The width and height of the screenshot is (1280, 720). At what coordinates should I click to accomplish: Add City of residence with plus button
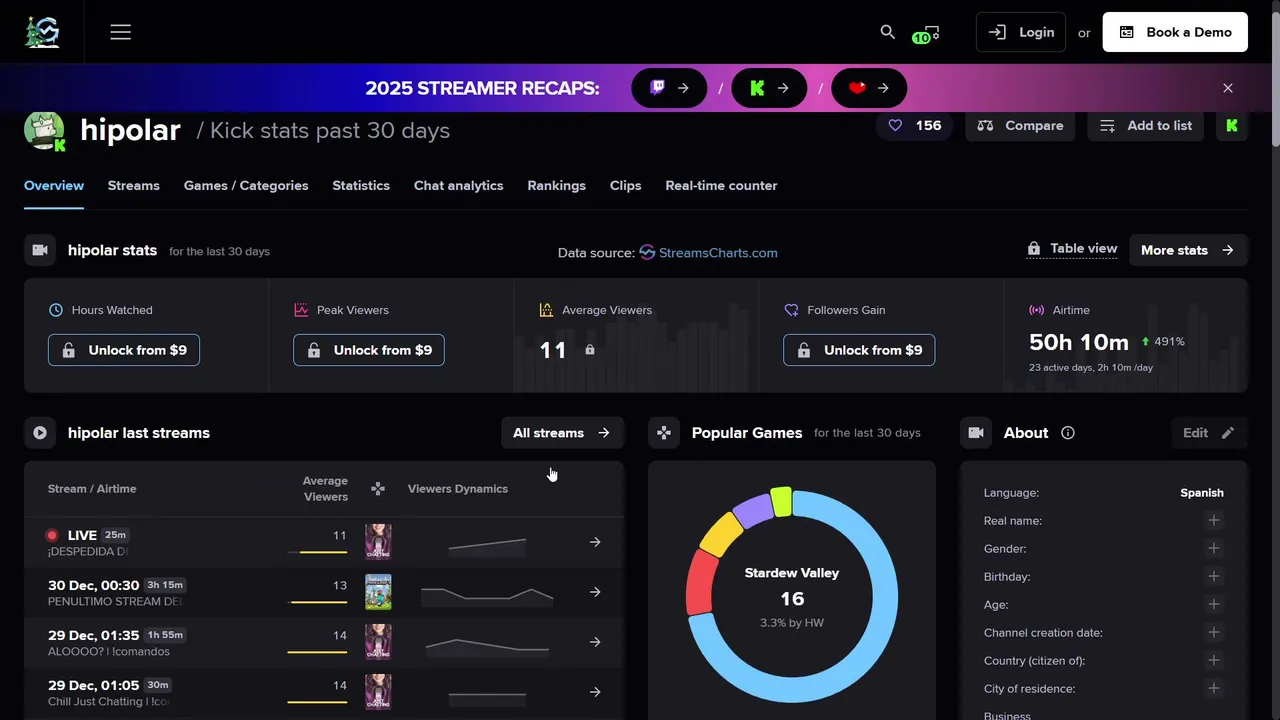1213,688
